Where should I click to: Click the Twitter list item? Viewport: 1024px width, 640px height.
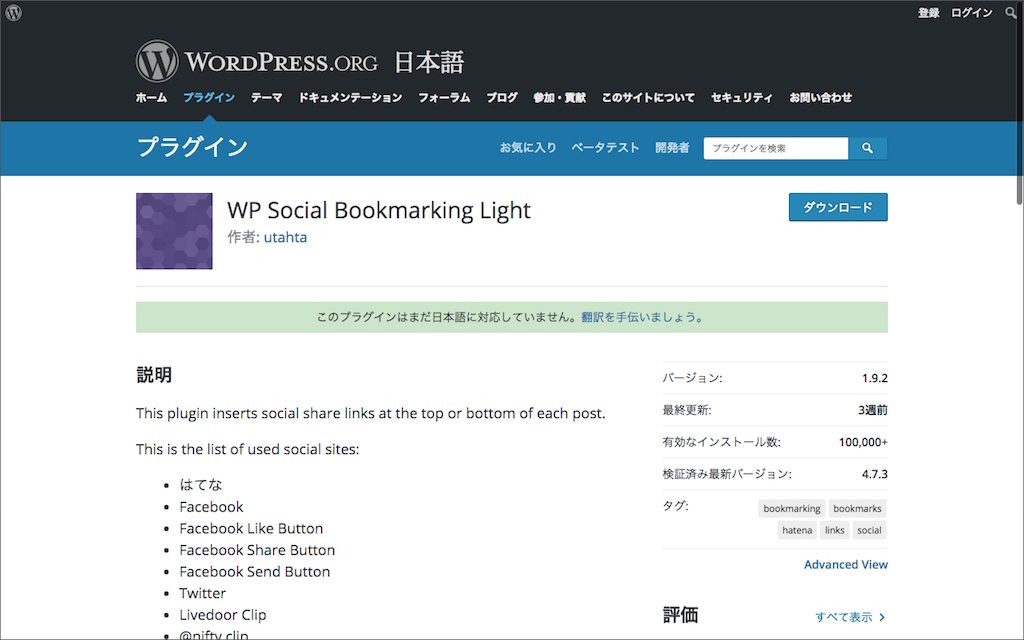202,593
